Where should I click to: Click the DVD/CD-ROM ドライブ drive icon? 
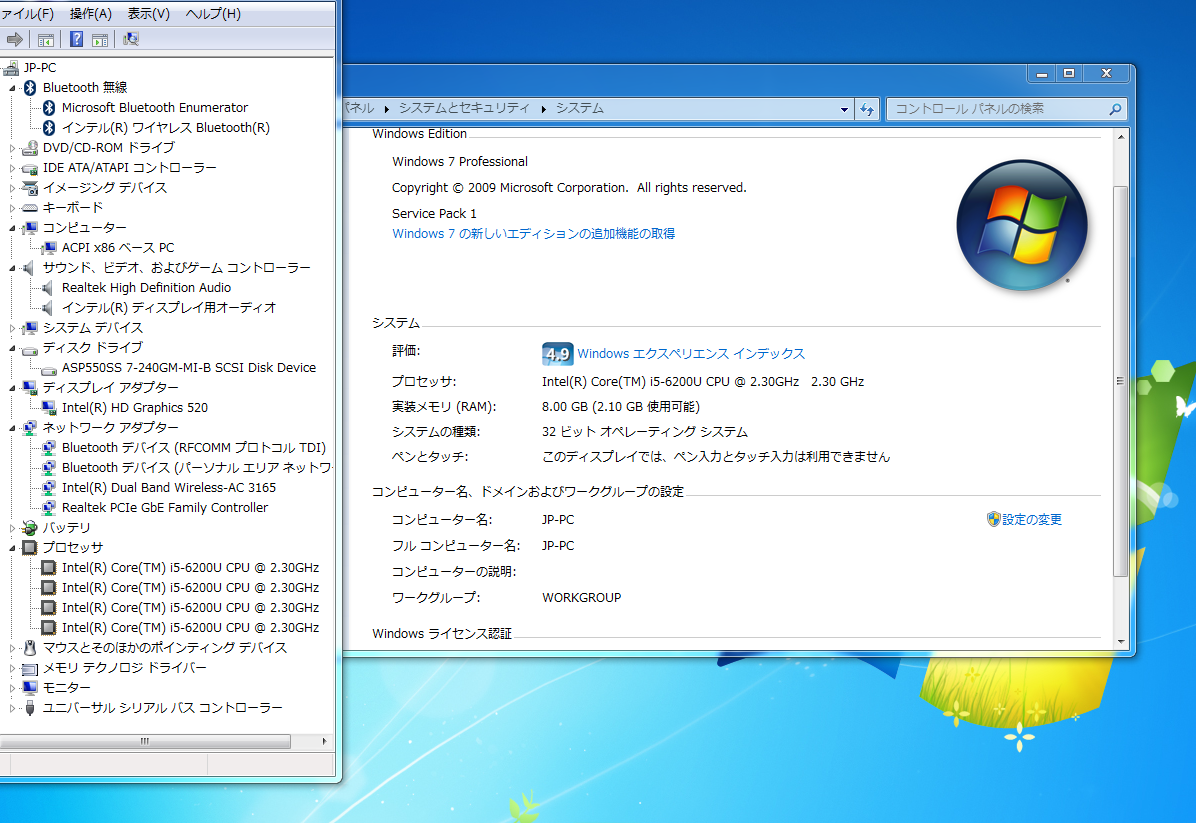(x=30, y=147)
